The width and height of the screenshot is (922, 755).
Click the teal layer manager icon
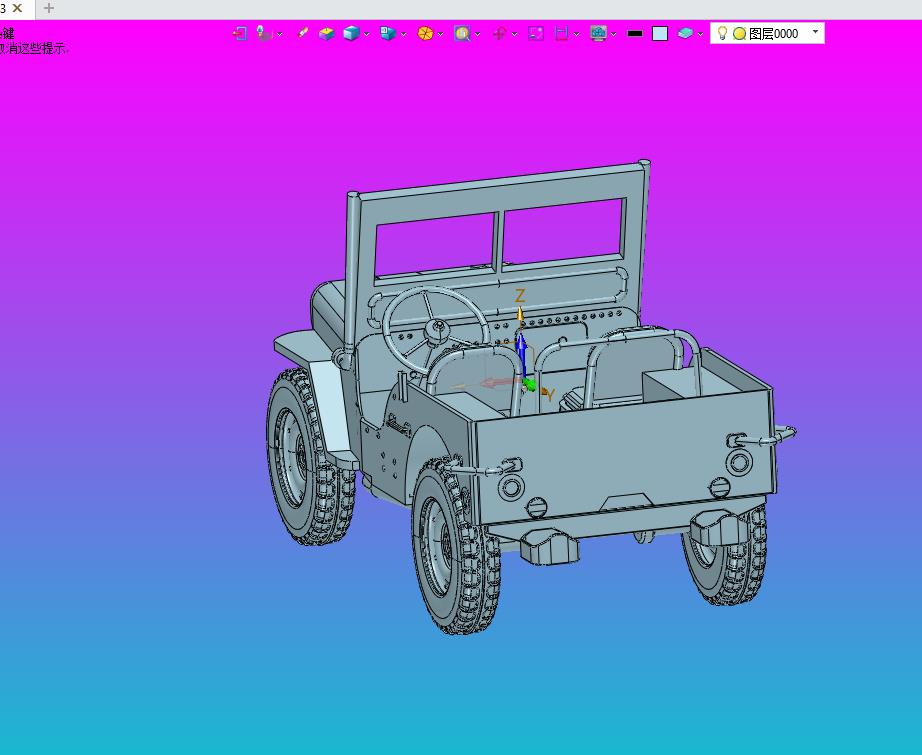685,34
